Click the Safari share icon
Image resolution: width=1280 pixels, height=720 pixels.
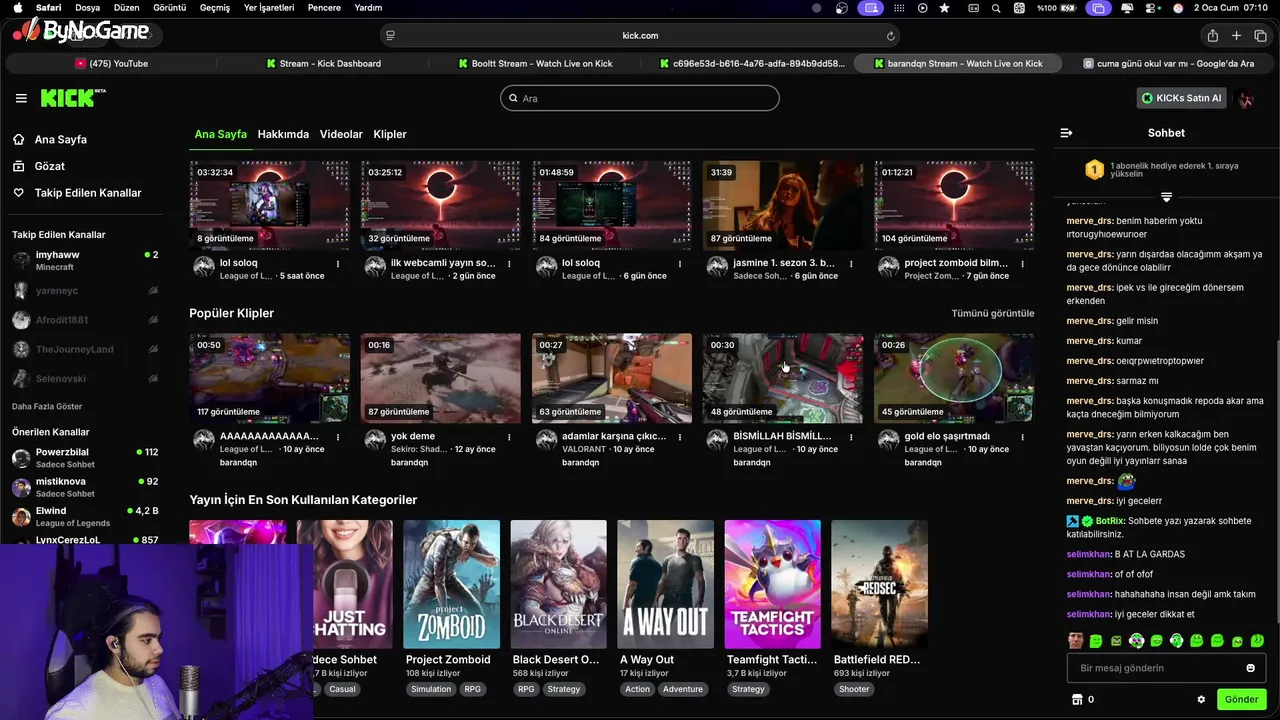click(1212, 36)
